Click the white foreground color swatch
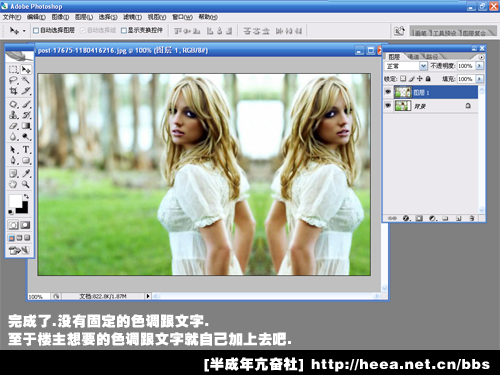Viewport: 500px width, 375px height. [x=15, y=201]
